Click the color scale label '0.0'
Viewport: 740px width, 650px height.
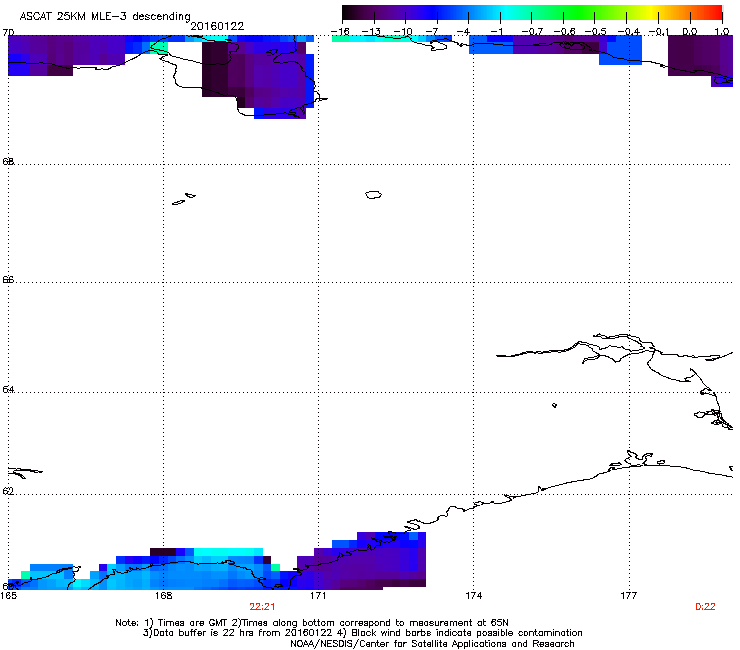(690, 32)
